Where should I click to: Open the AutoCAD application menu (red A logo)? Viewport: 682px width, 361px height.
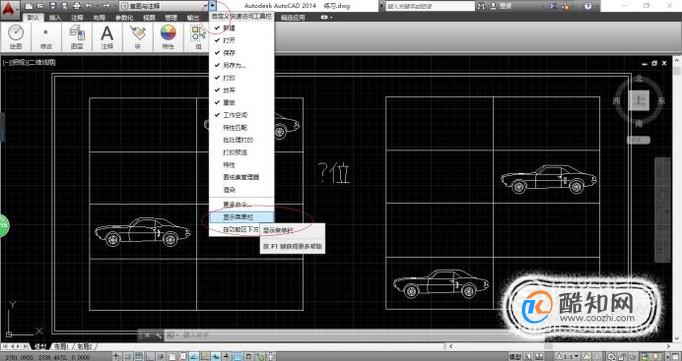click(x=10, y=7)
